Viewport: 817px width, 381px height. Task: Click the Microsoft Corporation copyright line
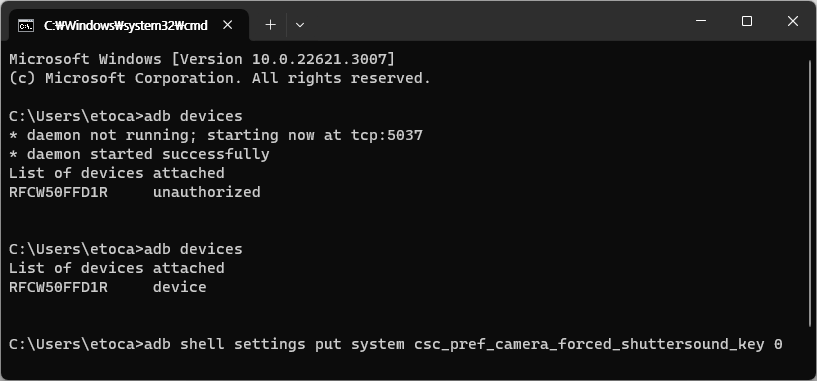point(220,78)
